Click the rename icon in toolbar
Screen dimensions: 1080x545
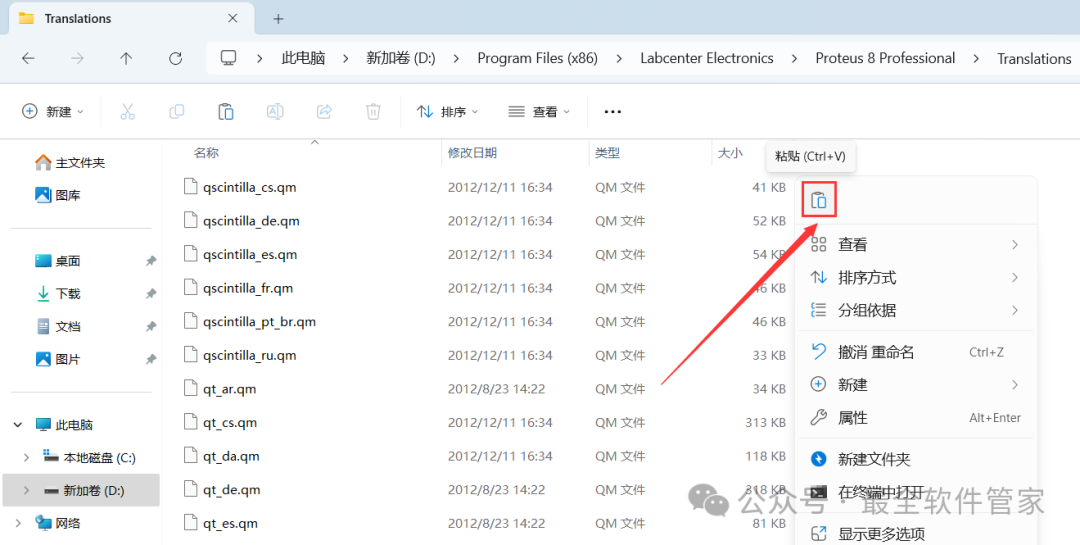tap(275, 112)
